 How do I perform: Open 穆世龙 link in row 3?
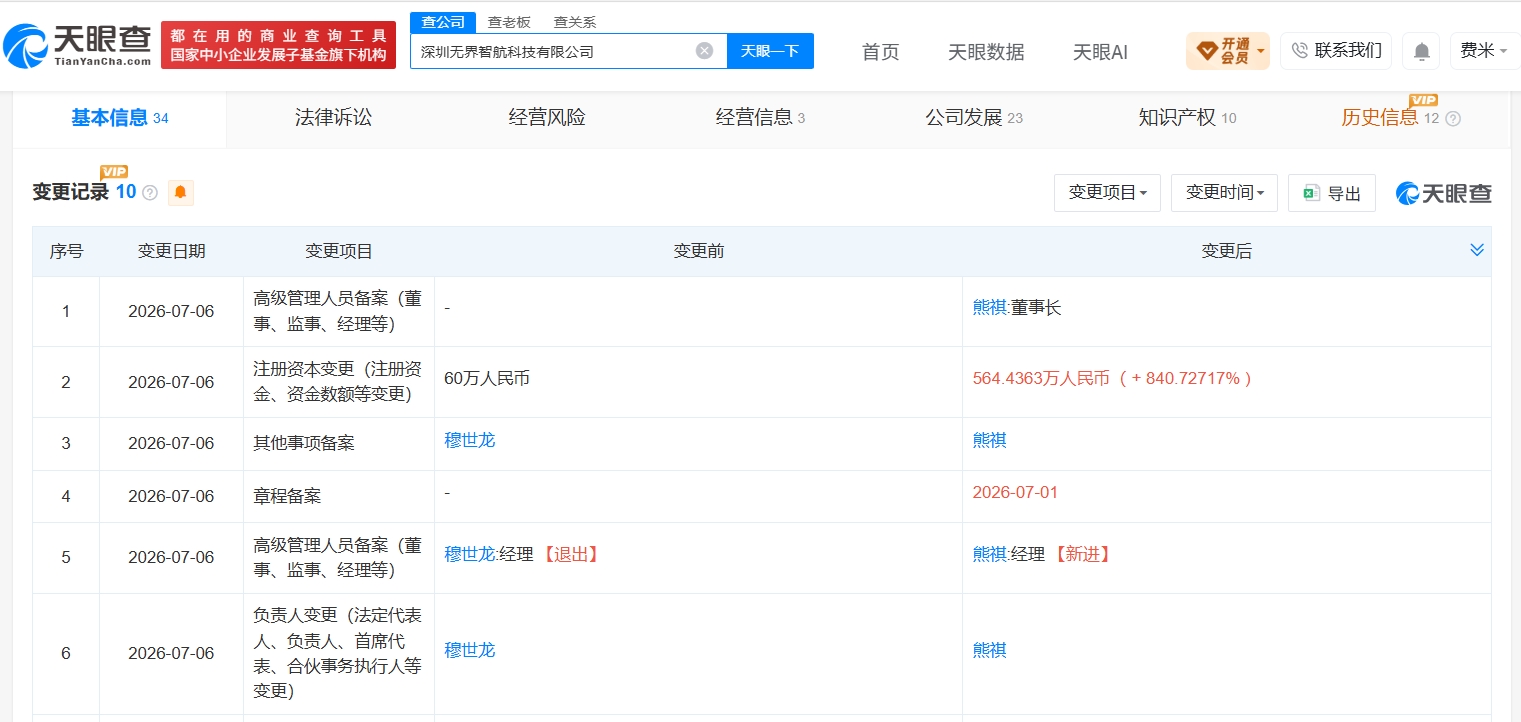click(470, 440)
